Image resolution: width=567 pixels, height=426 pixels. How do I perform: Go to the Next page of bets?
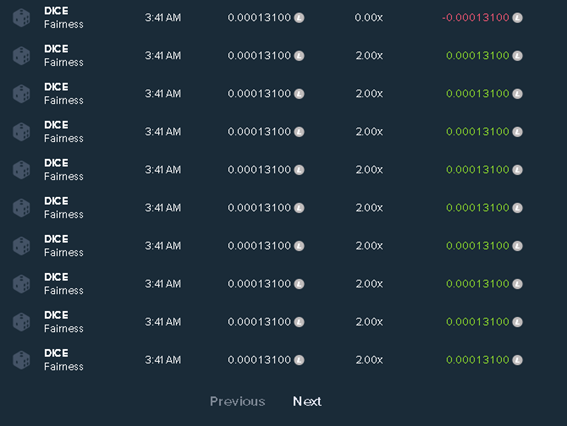point(307,401)
